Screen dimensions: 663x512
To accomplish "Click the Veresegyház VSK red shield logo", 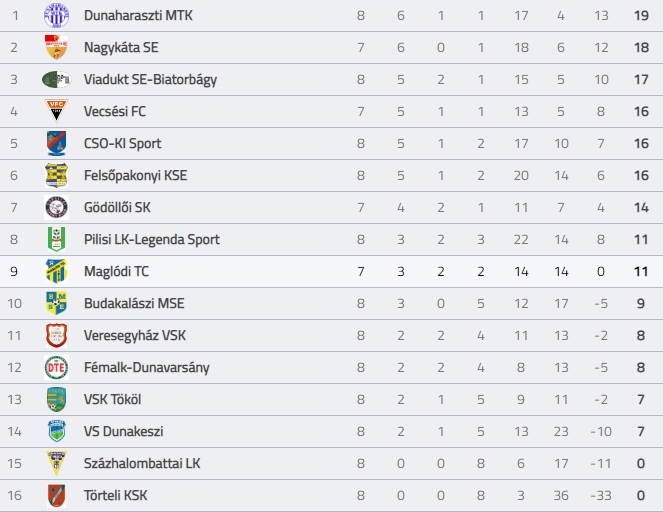I will click(56, 335).
